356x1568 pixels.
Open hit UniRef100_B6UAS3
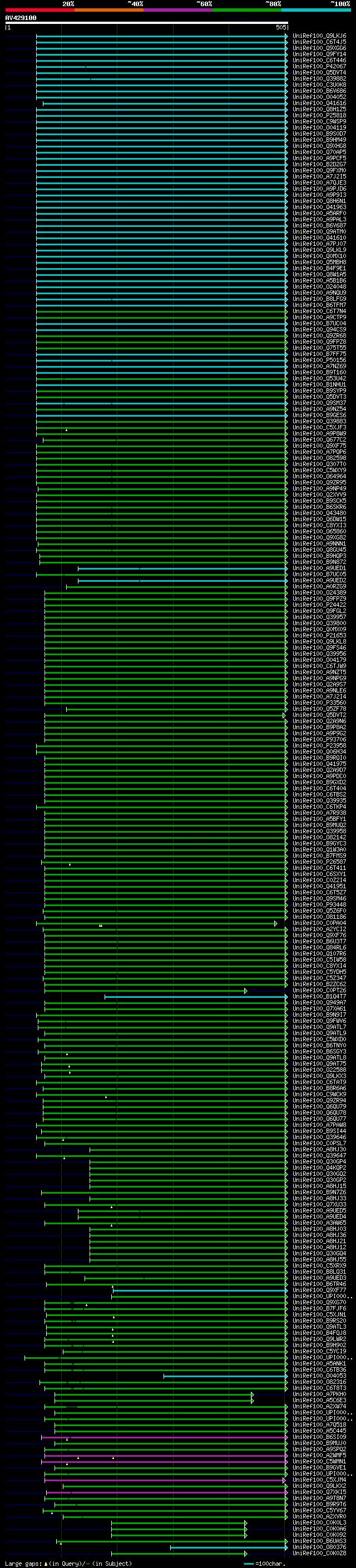319,1541
